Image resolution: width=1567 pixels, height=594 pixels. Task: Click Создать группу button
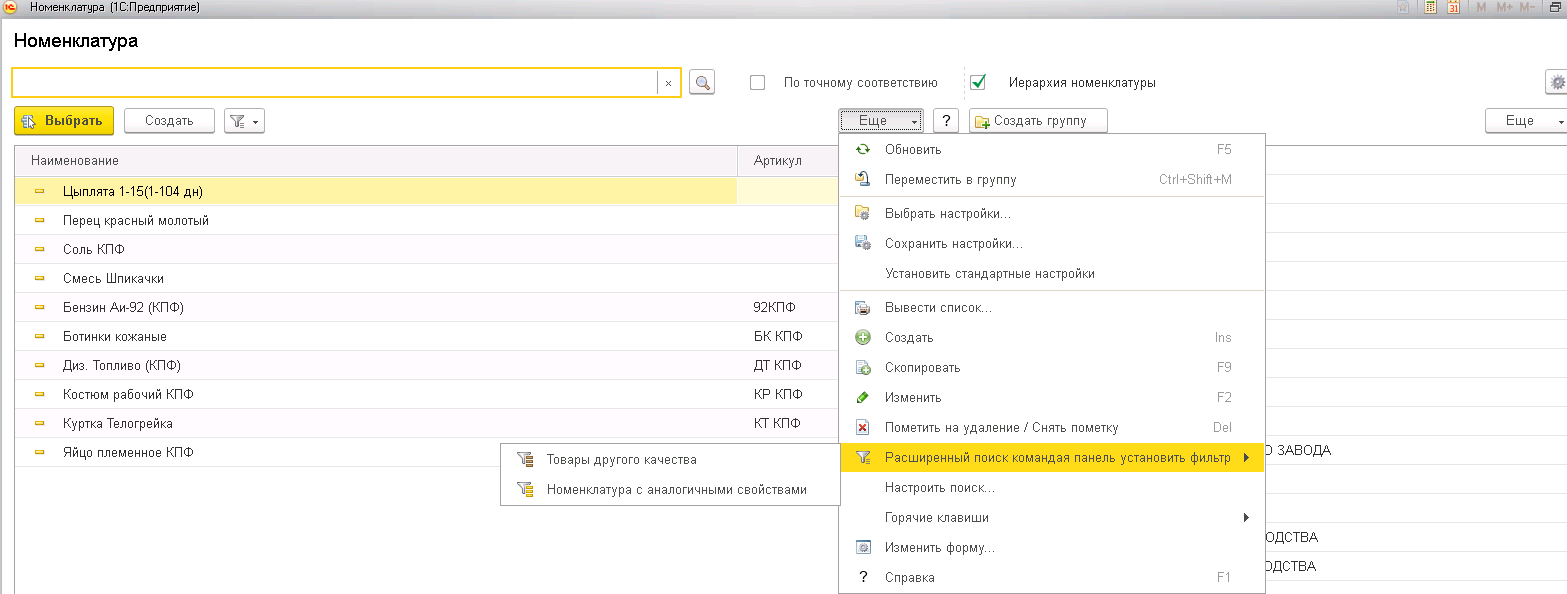click(1038, 121)
